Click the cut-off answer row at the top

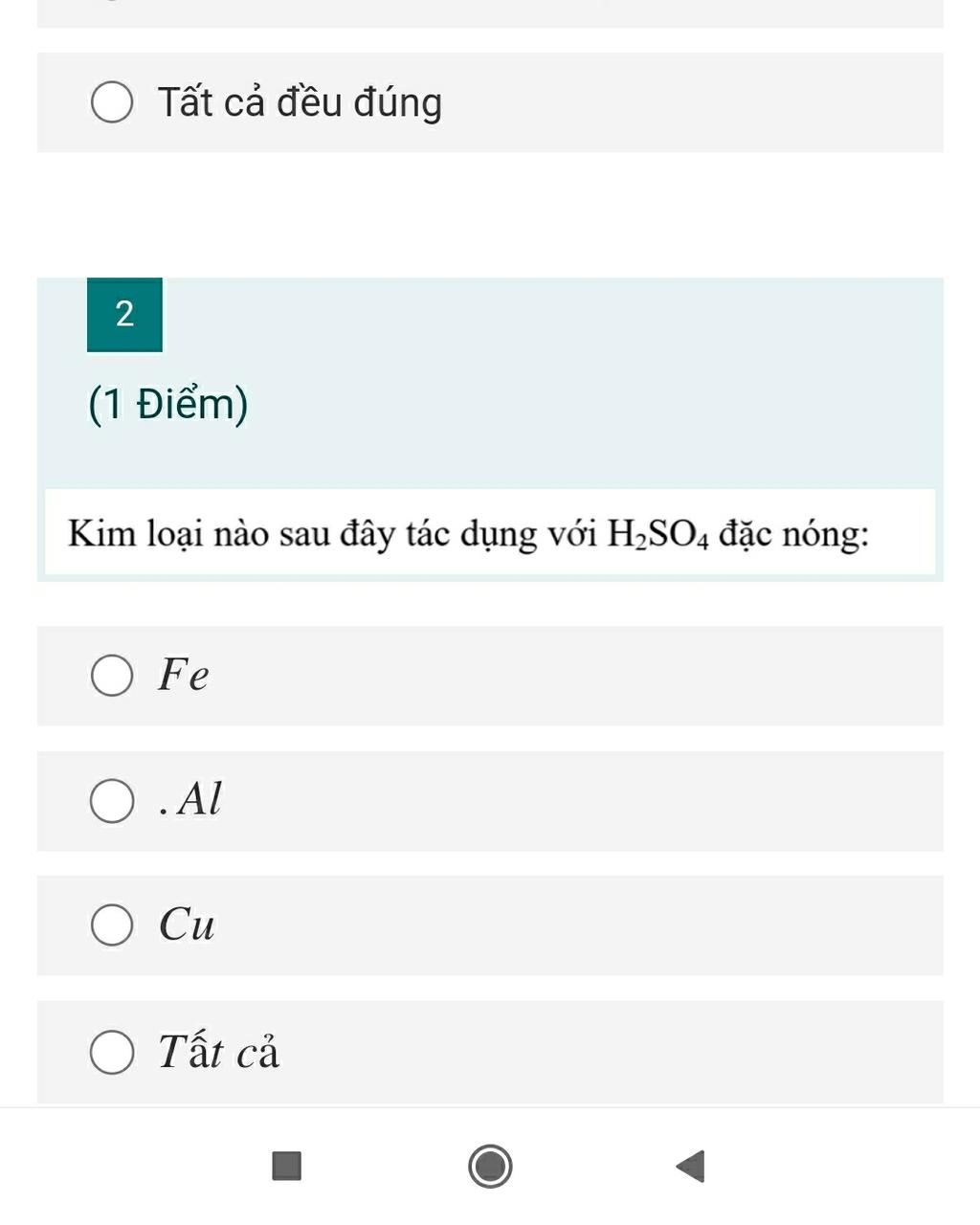click(490, 13)
